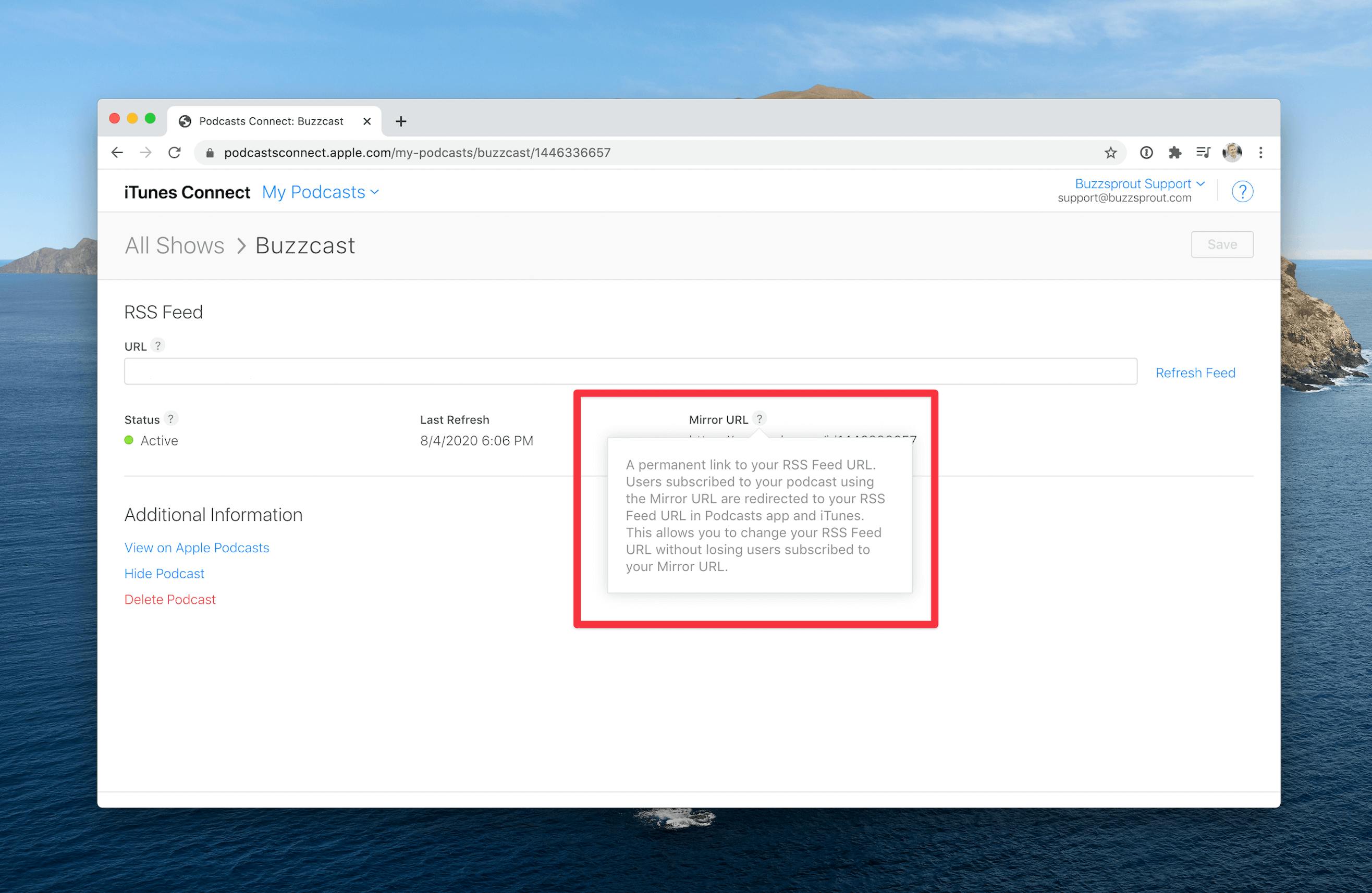The width and height of the screenshot is (1372, 893).
Task: Click the Mirror URL tooltip icon
Action: [761, 419]
